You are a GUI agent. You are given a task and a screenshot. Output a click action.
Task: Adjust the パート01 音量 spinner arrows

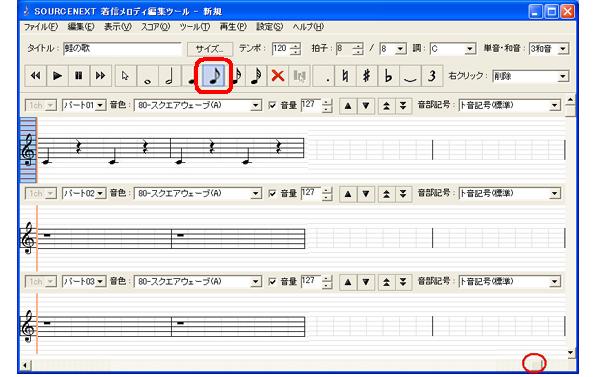327,106
